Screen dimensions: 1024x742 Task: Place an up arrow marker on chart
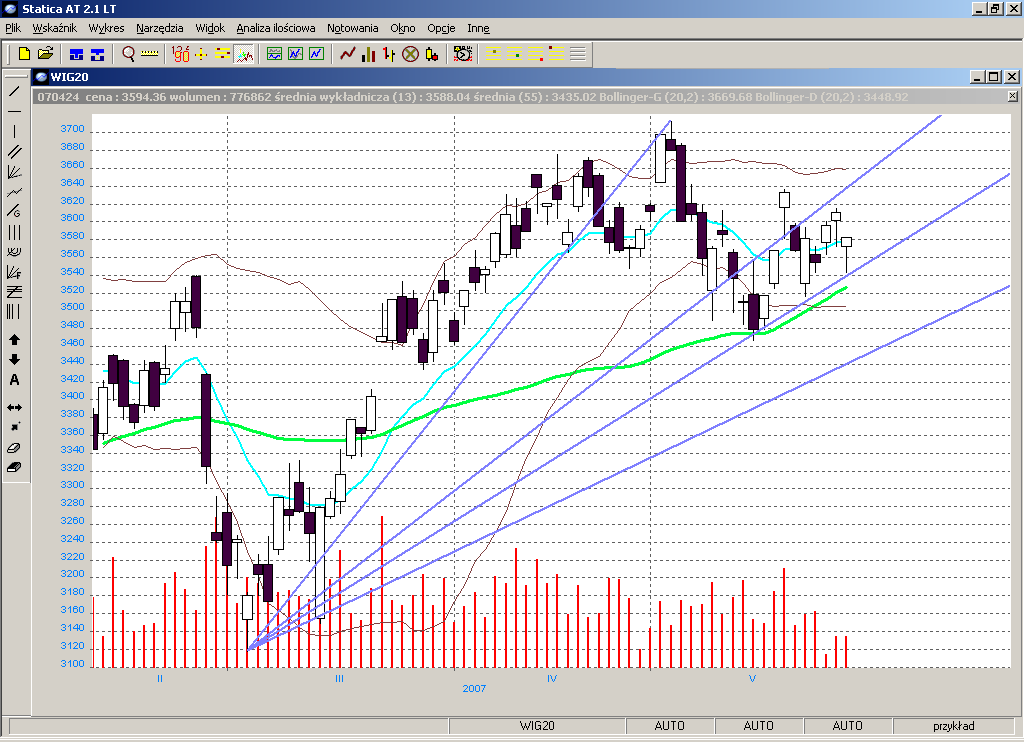click(14, 340)
